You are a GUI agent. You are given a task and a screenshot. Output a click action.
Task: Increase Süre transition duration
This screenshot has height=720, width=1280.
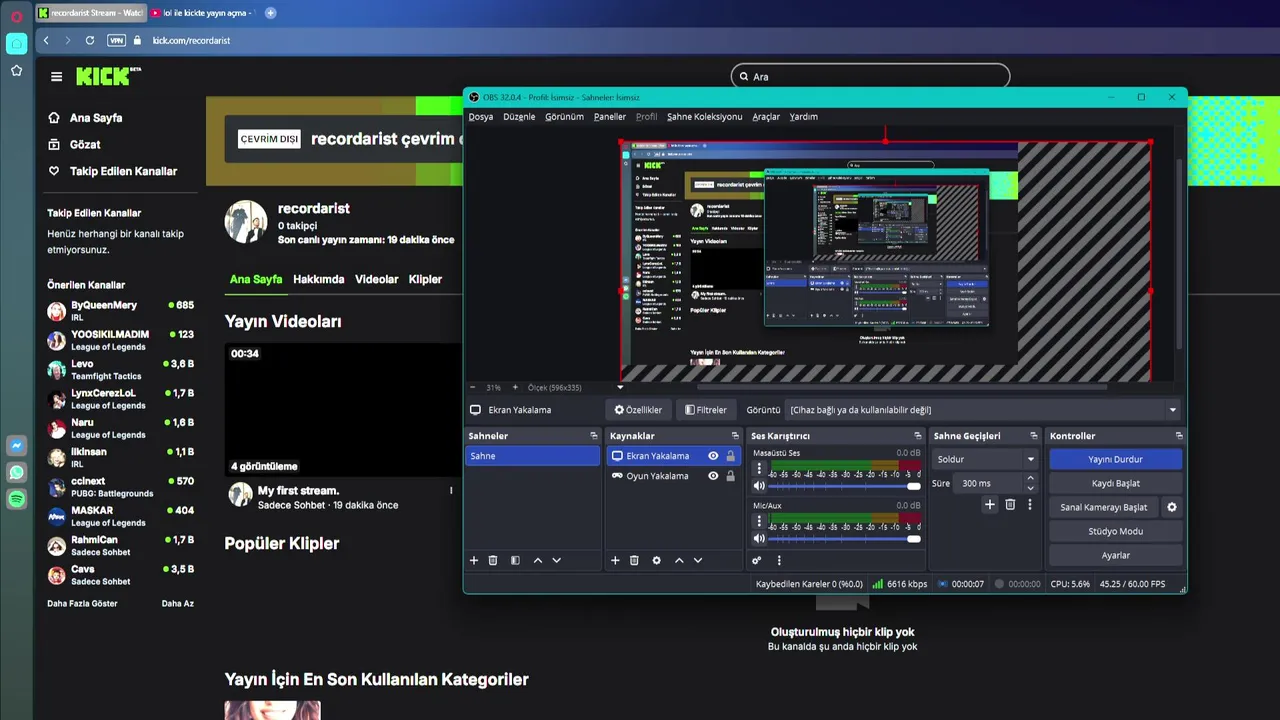[x=1030, y=478]
